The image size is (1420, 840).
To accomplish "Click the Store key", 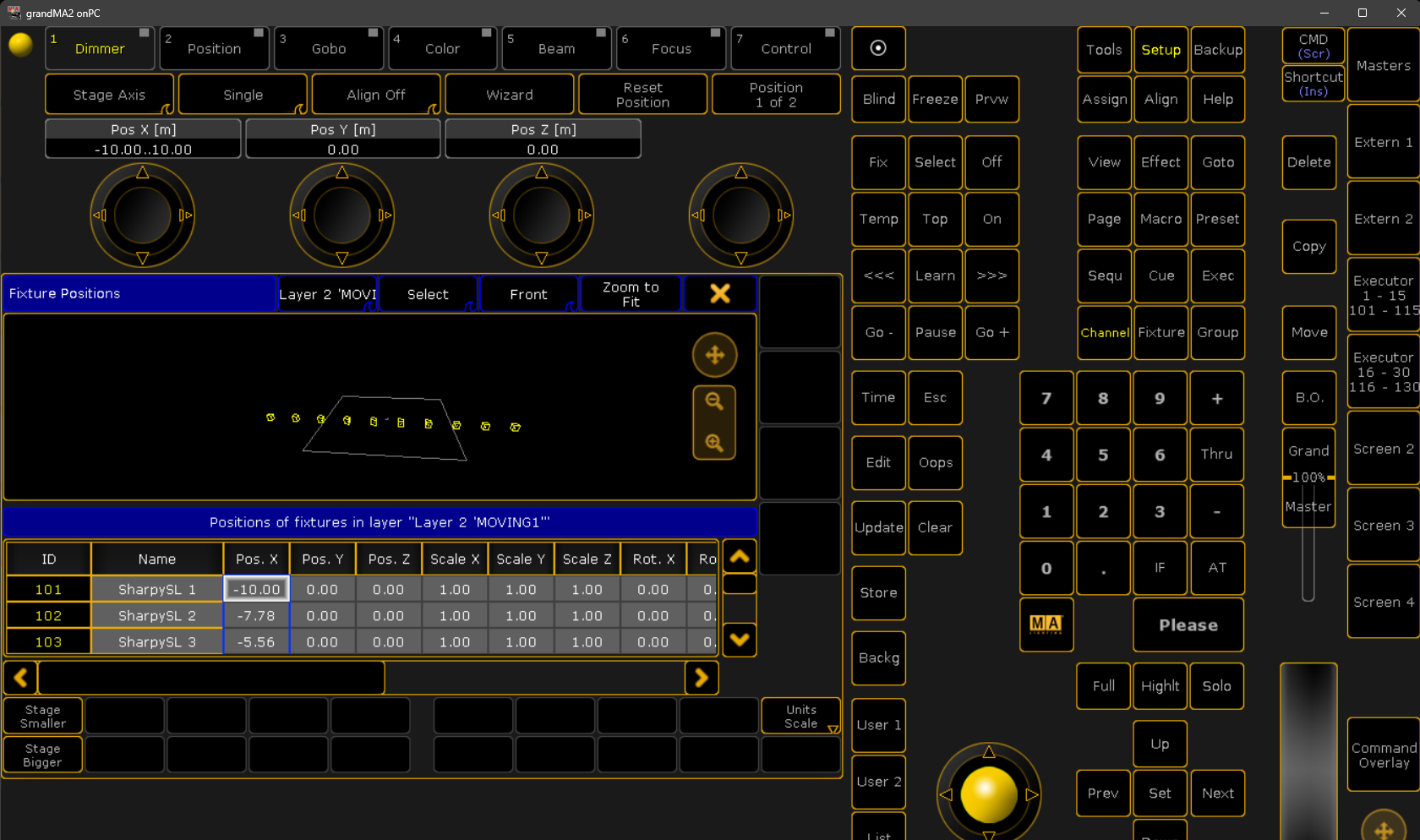I will 878,592.
